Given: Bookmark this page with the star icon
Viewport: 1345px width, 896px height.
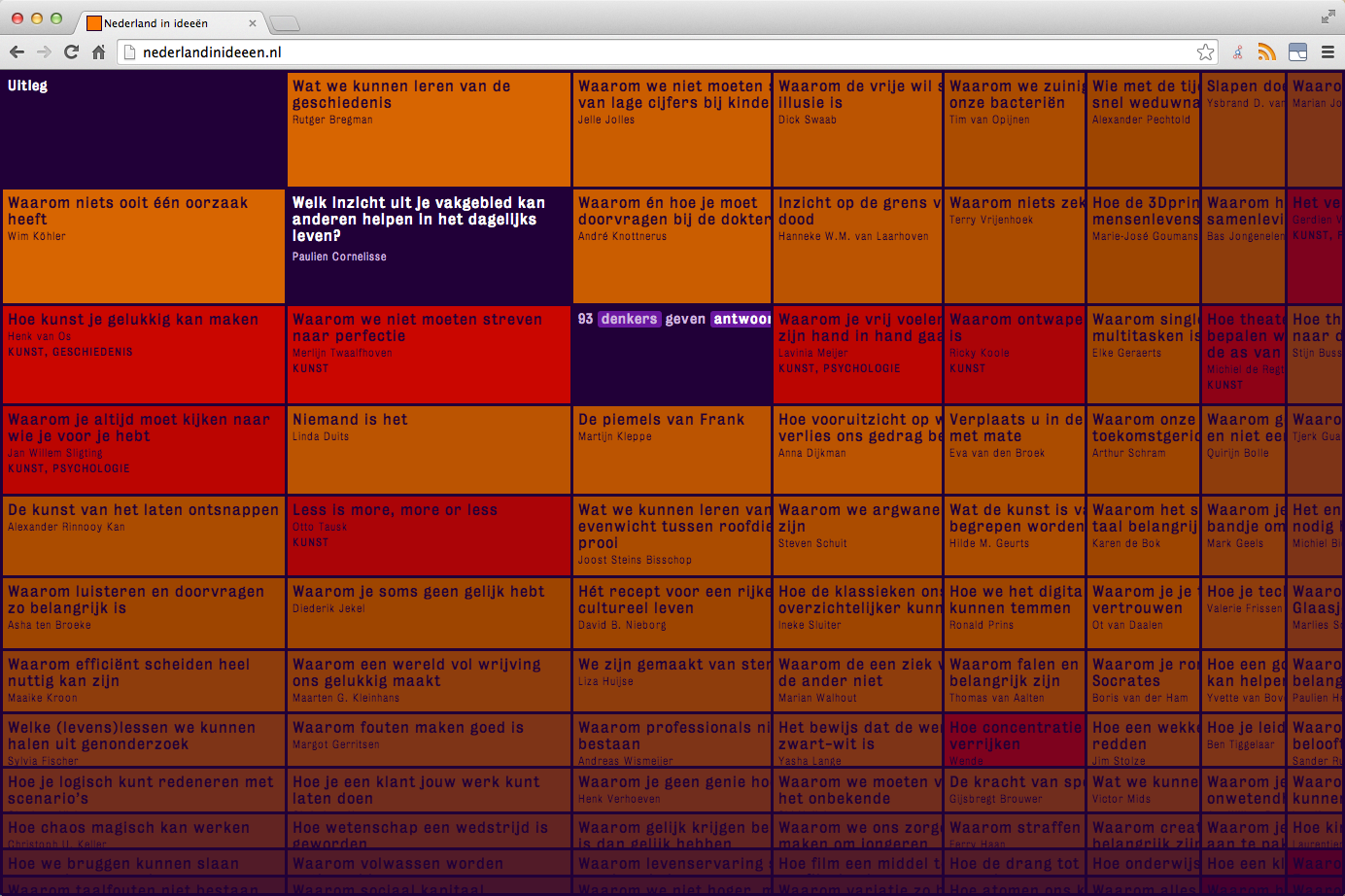Looking at the screenshot, I should point(1205,52).
